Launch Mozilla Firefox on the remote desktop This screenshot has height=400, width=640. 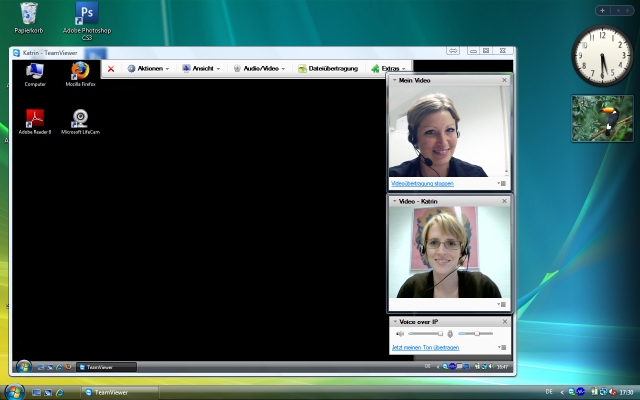(80, 74)
